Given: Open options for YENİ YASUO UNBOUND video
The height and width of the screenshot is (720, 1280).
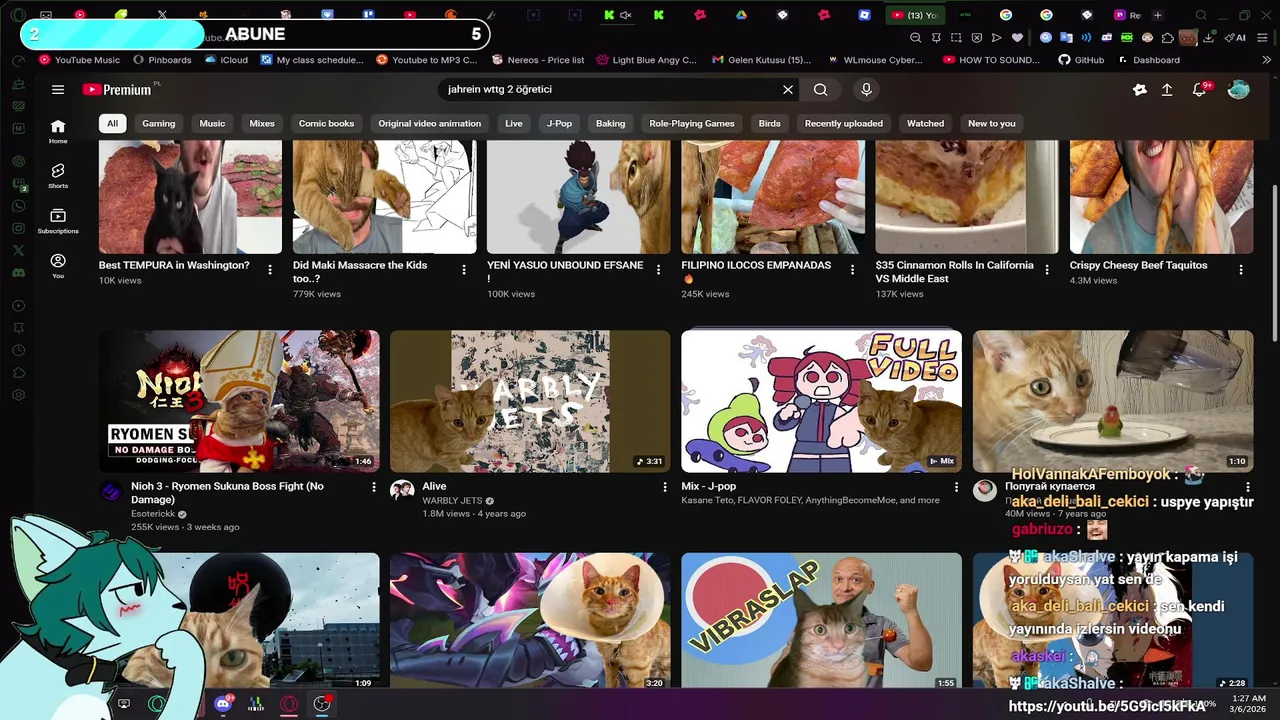Looking at the screenshot, I should [x=658, y=270].
